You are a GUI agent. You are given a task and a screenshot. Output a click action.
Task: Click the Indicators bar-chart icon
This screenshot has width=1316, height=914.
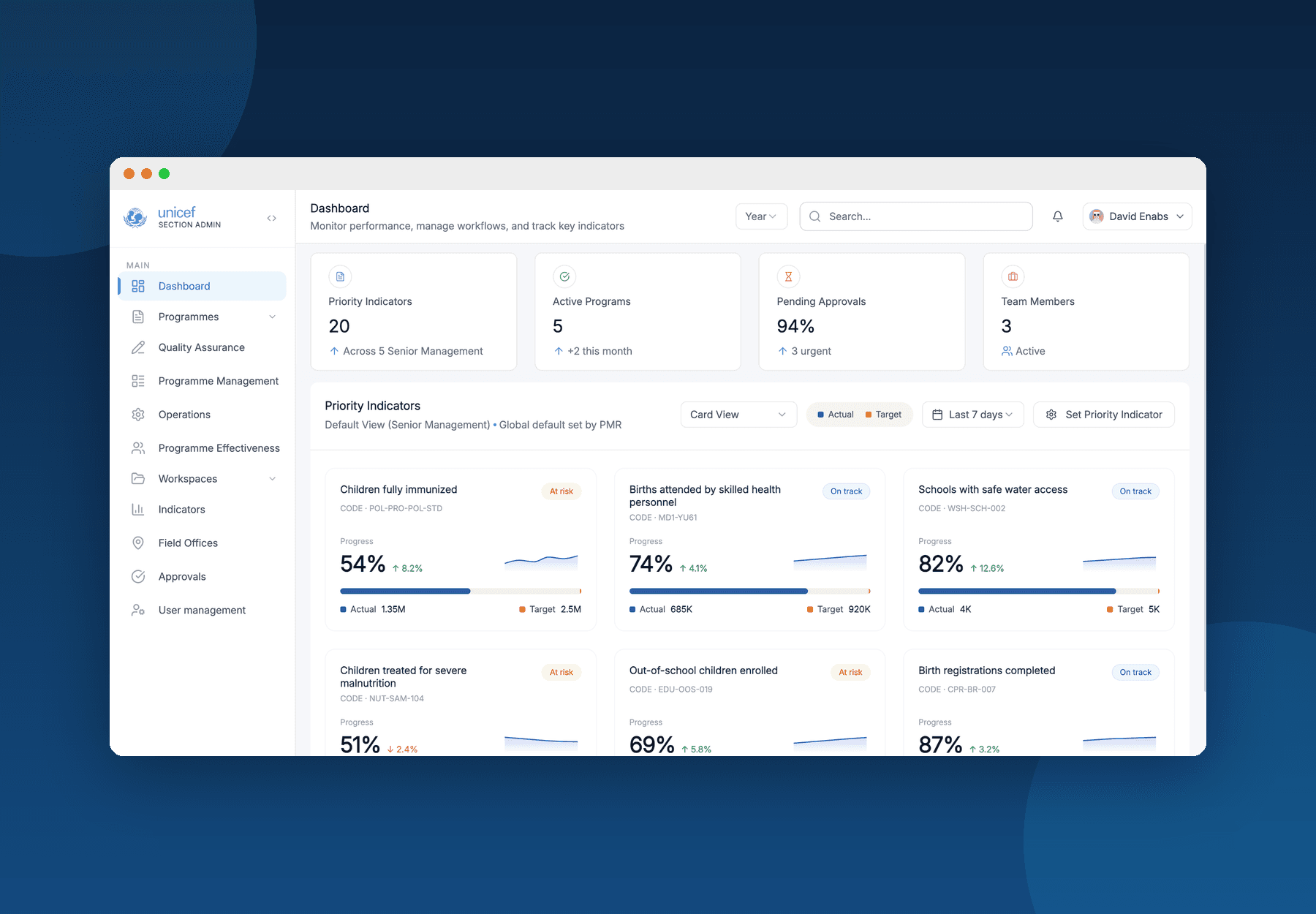138,510
